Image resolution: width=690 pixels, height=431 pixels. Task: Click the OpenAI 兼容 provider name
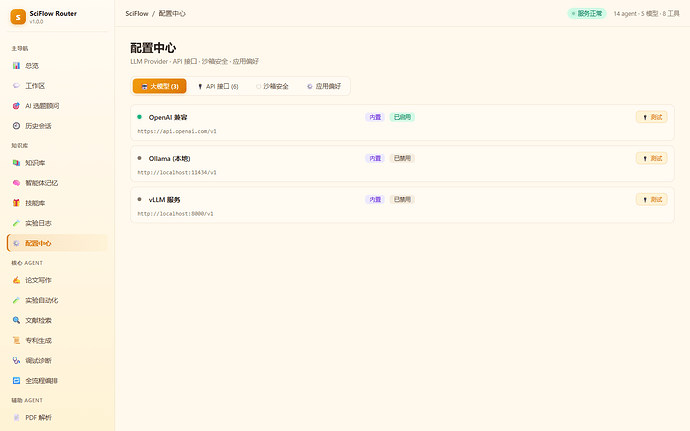coord(168,118)
